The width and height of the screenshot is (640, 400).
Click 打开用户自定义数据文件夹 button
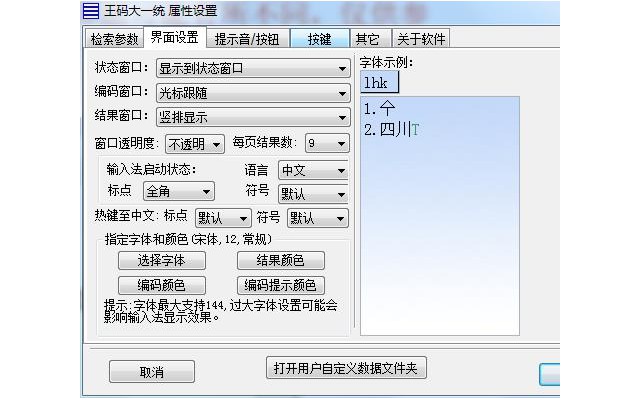pos(346,368)
